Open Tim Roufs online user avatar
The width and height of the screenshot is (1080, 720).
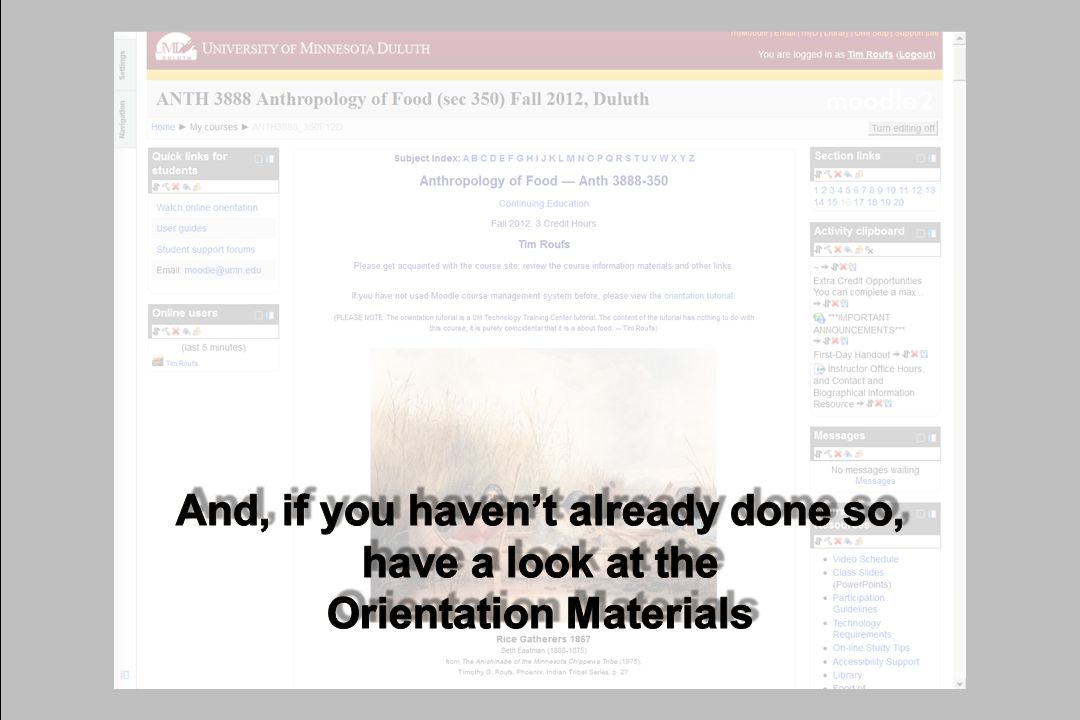coord(158,361)
